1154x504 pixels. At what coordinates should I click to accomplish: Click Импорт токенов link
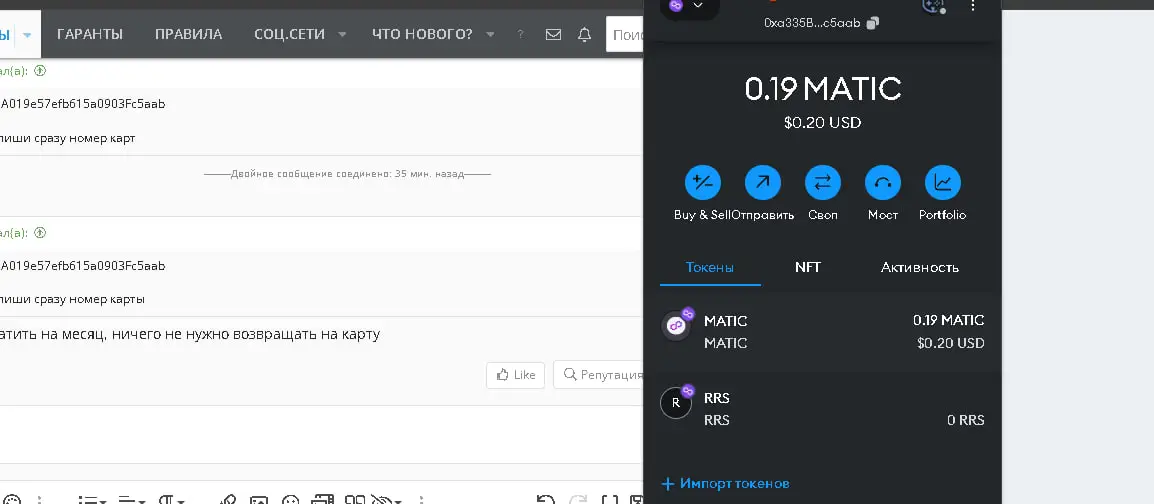(726, 483)
